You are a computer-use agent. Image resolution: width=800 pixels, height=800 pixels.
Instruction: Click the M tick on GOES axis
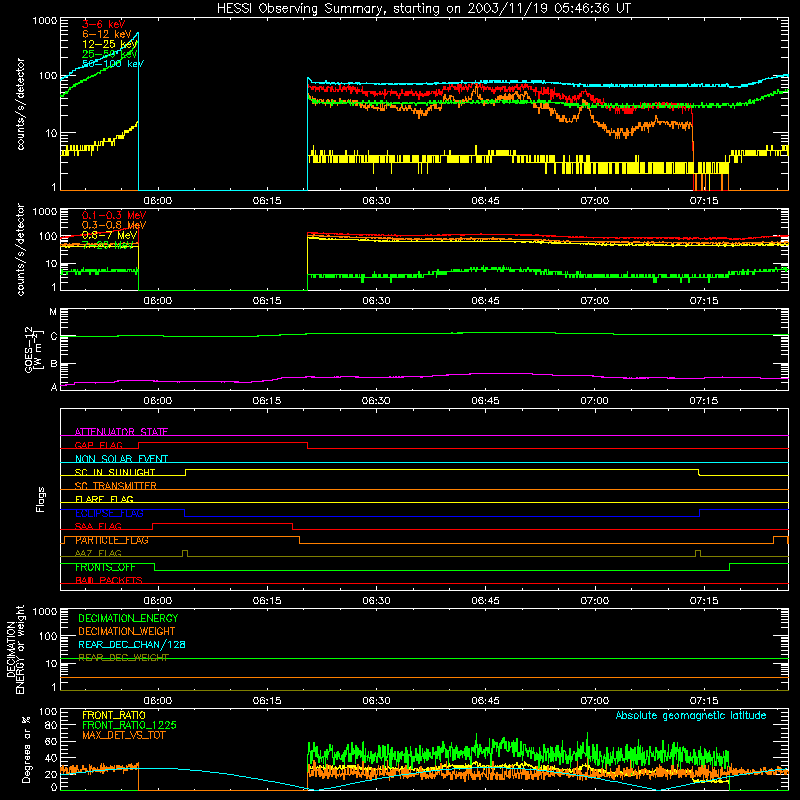pyautogui.click(x=53, y=312)
